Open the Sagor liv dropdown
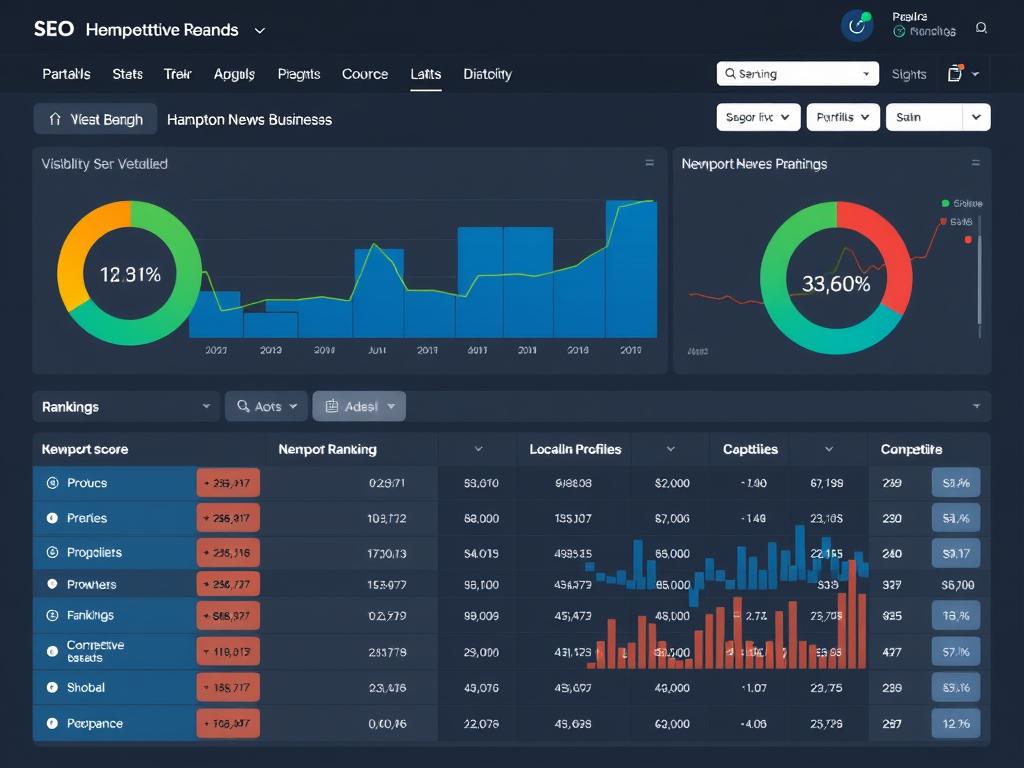 [x=757, y=117]
